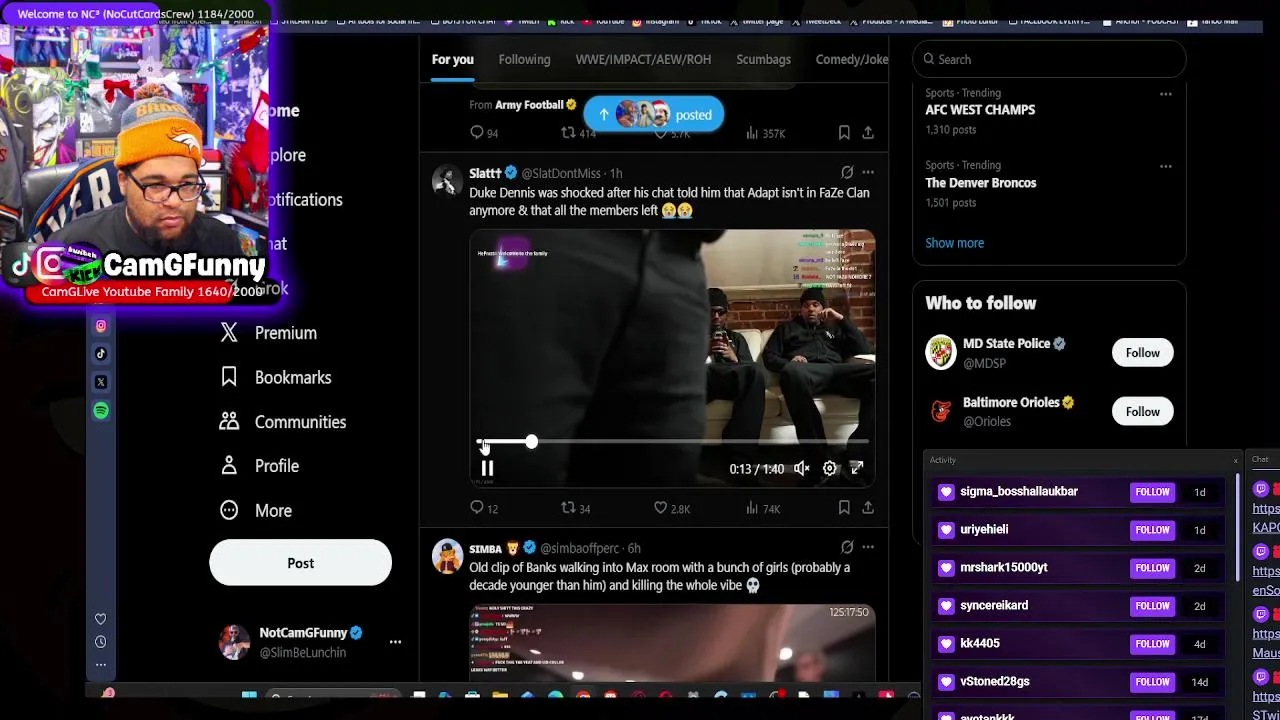This screenshot has height=720, width=1280.
Task: Bookmark the Army Football post
Action: pos(844,133)
